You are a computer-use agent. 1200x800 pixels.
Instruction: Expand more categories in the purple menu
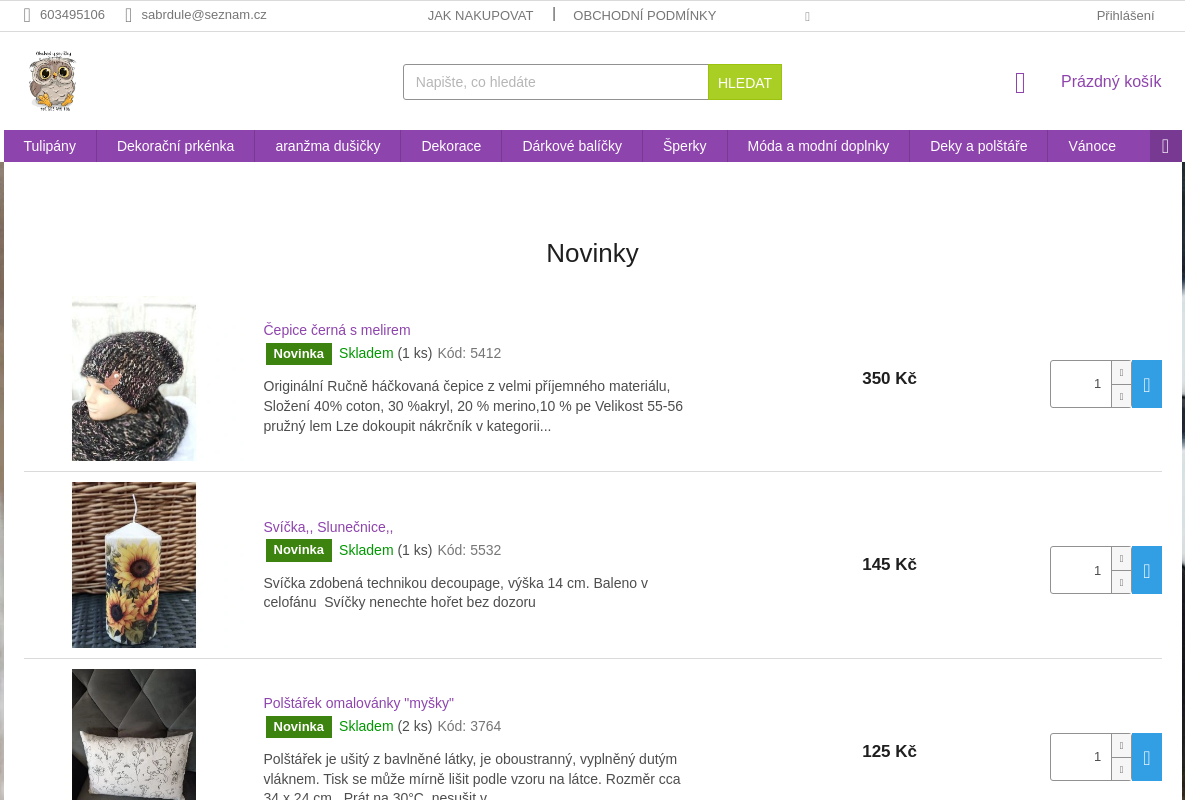click(x=1166, y=146)
